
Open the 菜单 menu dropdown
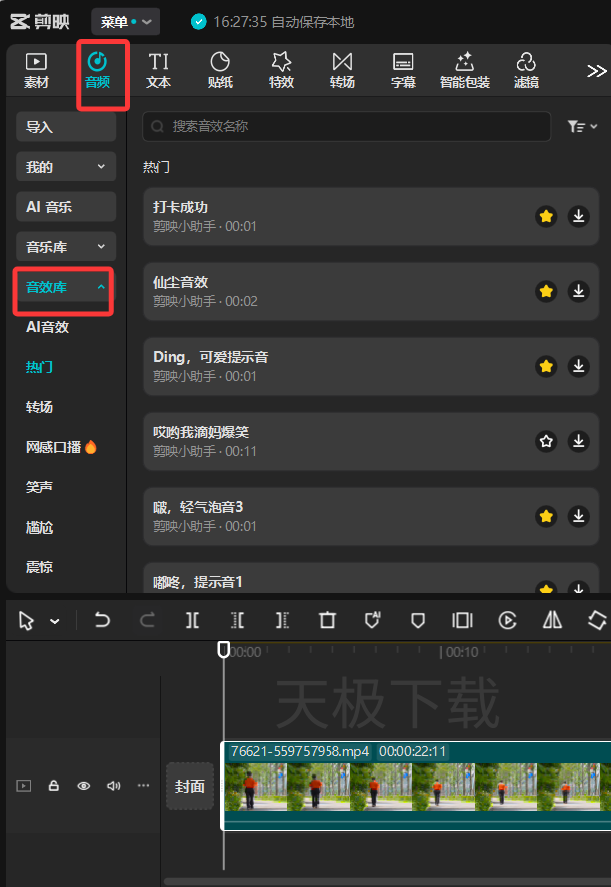coord(126,22)
